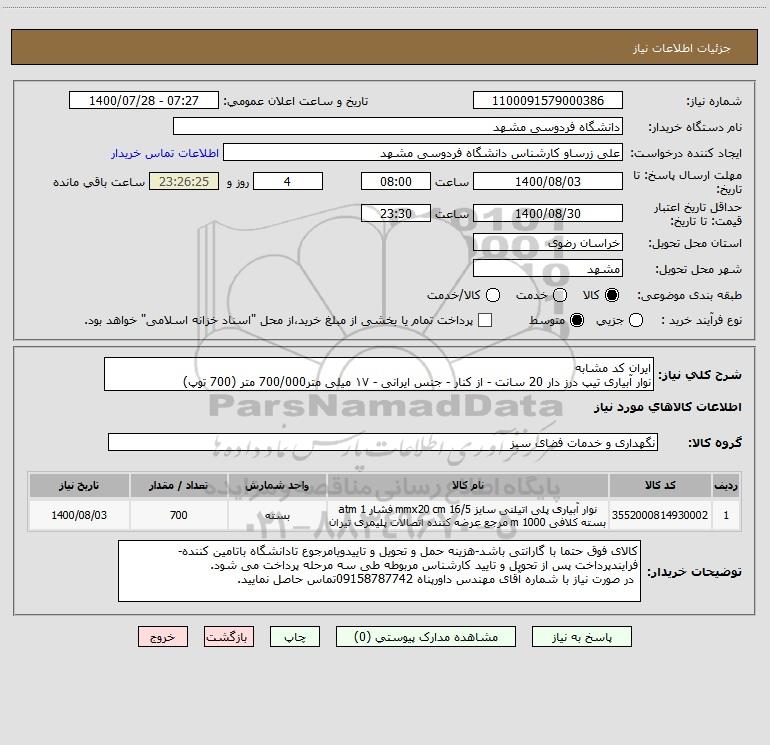Click the requester field علی زرساو
Viewport: 770px width, 745px height.
pyautogui.click(x=423, y=152)
